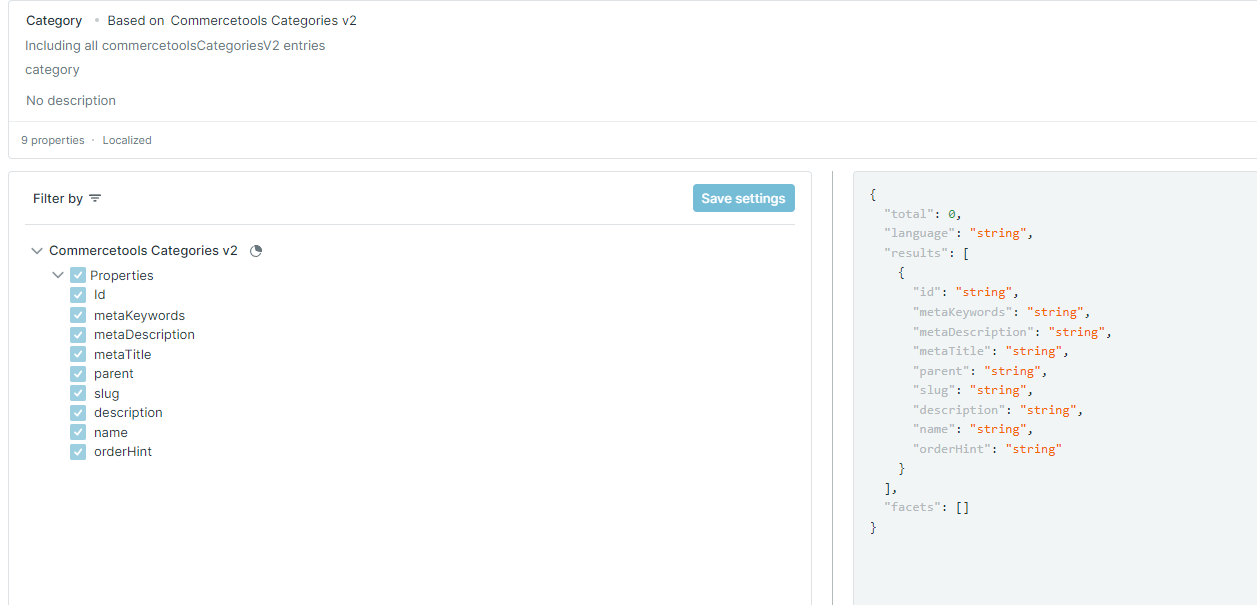Click the "facets" key in JSON preview
The height and width of the screenshot is (605, 1257).
912,507
